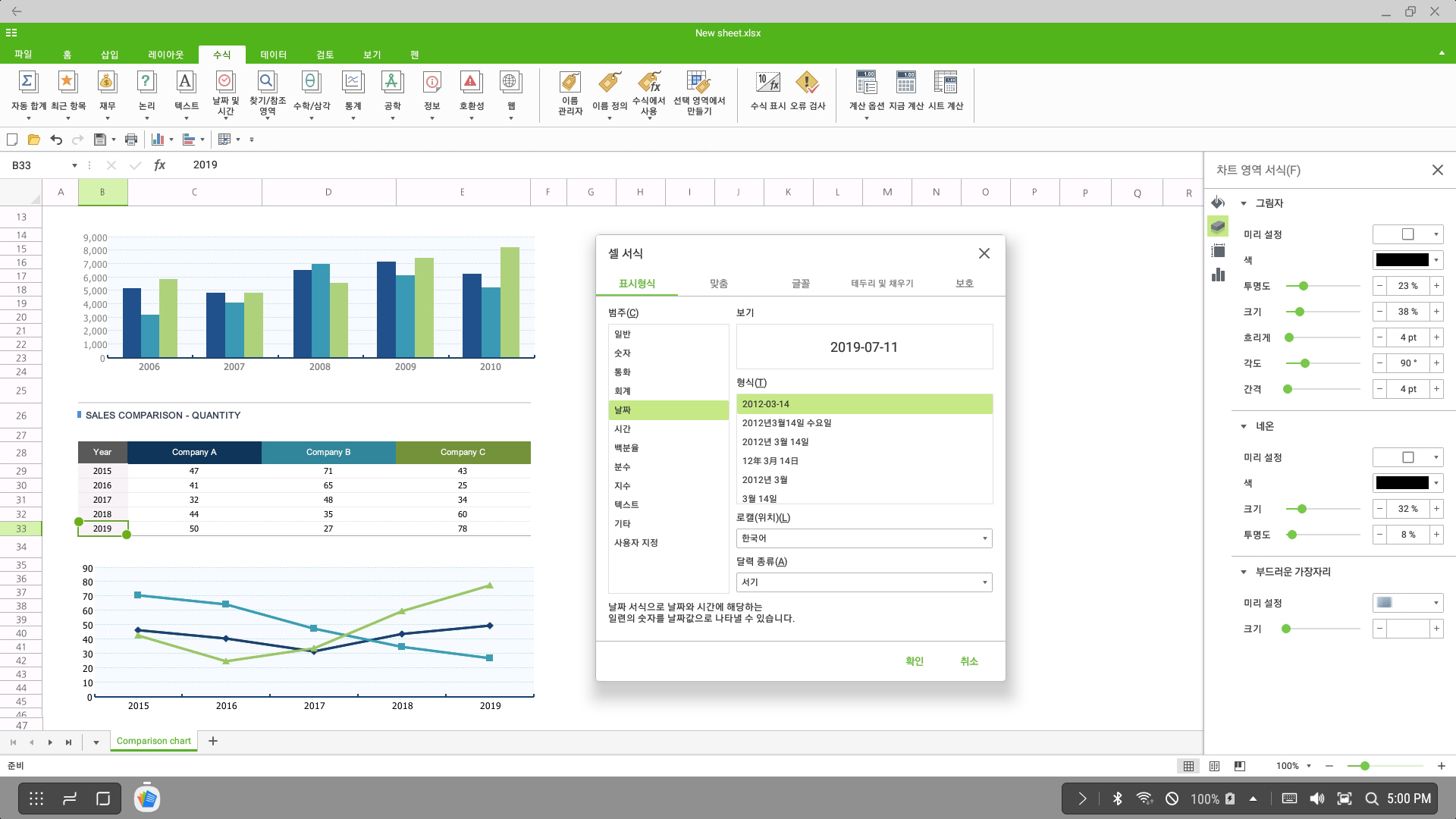The height and width of the screenshot is (819, 1456).
Task: Switch to the 보호 tab in cell format dialog
Action: (964, 283)
